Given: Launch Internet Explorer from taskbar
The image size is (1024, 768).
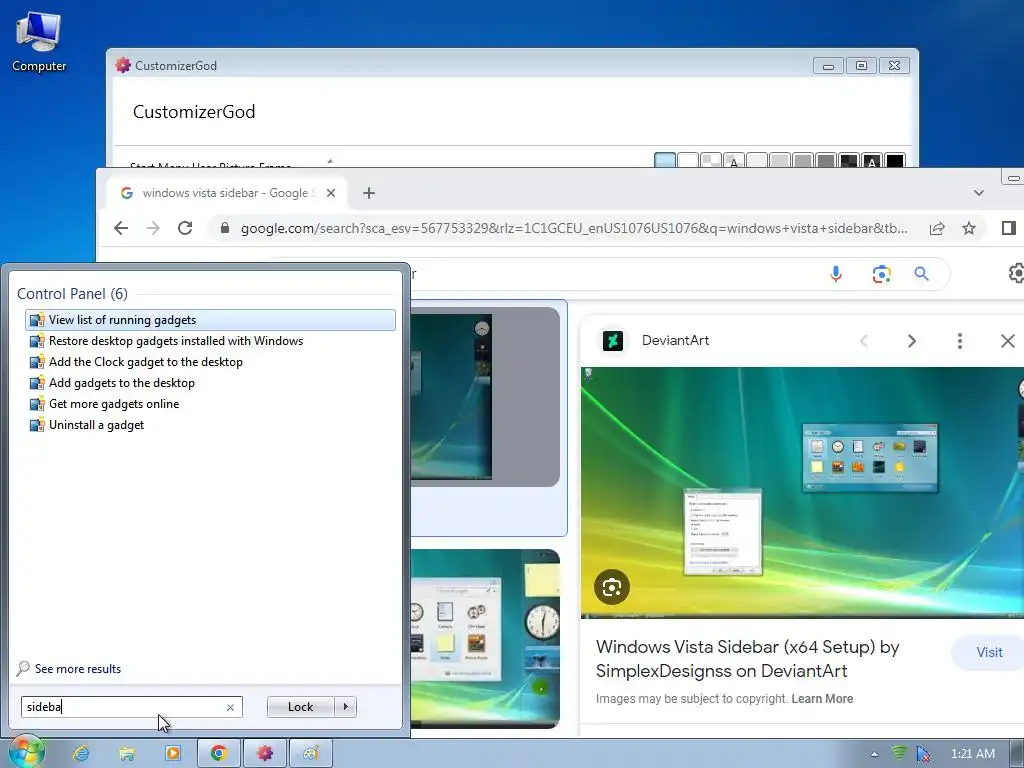Looking at the screenshot, I should [81, 753].
